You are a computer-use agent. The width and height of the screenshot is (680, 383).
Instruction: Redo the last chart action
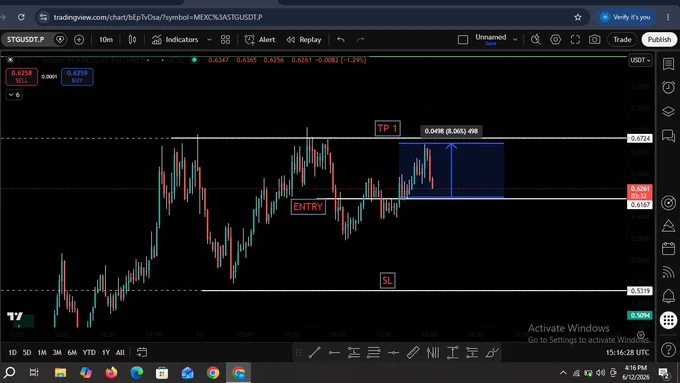(x=360, y=39)
